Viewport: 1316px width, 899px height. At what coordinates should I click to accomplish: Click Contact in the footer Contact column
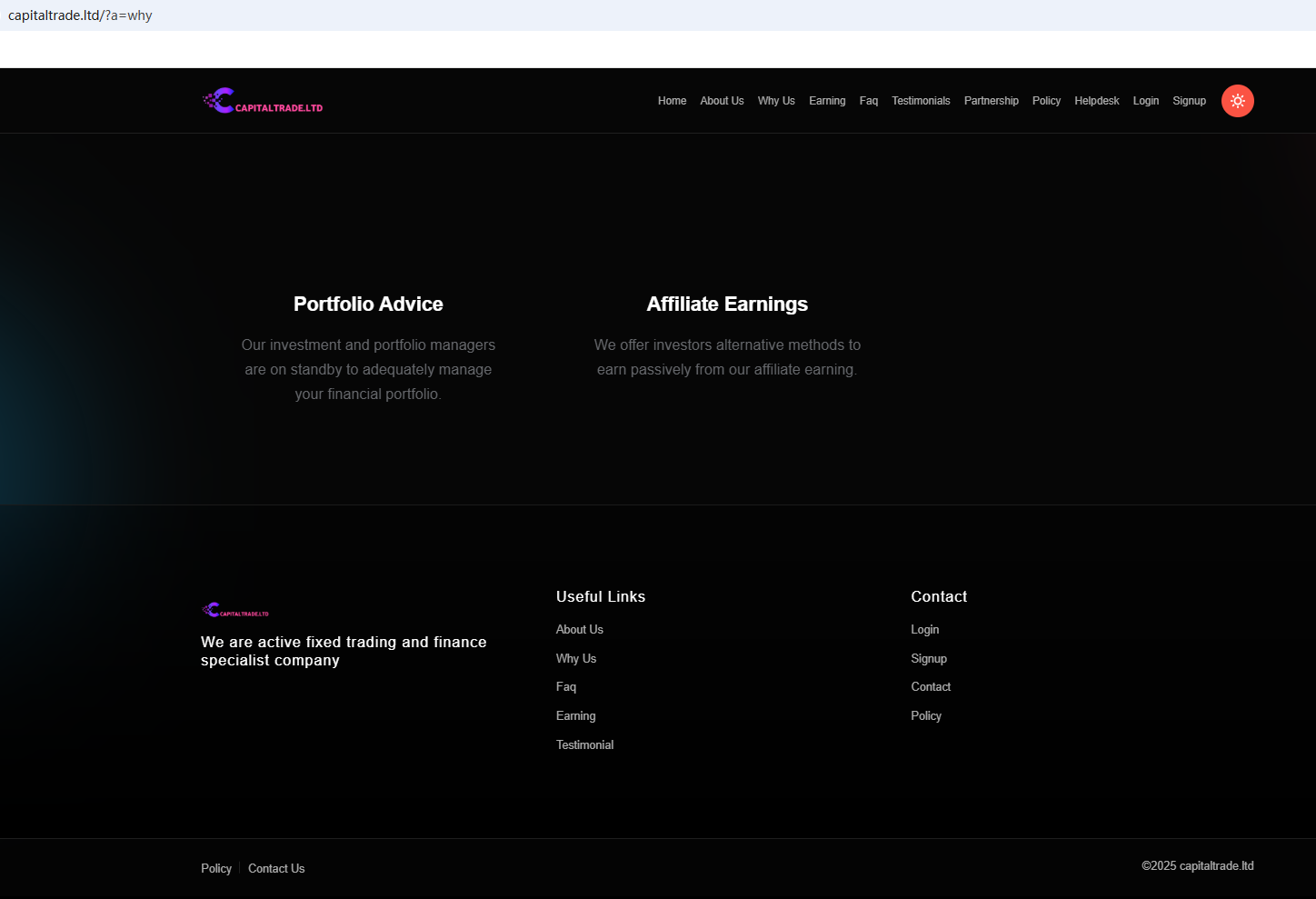click(931, 686)
